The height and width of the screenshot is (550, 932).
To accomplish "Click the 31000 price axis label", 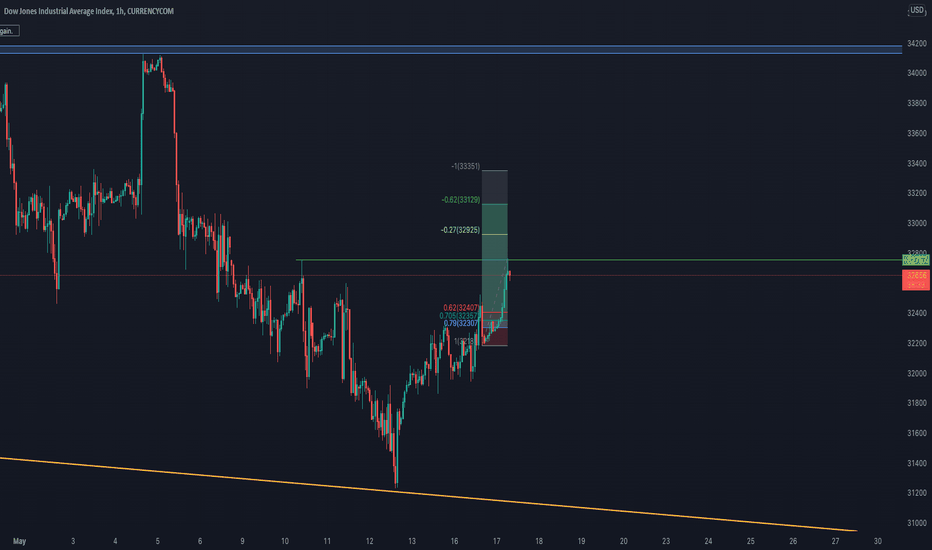I will click(917, 523).
